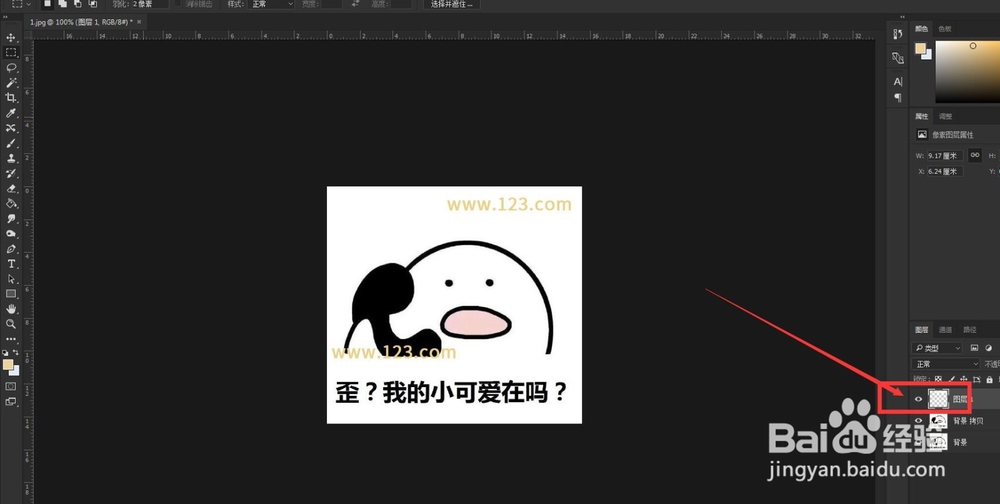Select the Brush tool

[x=11, y=144]
